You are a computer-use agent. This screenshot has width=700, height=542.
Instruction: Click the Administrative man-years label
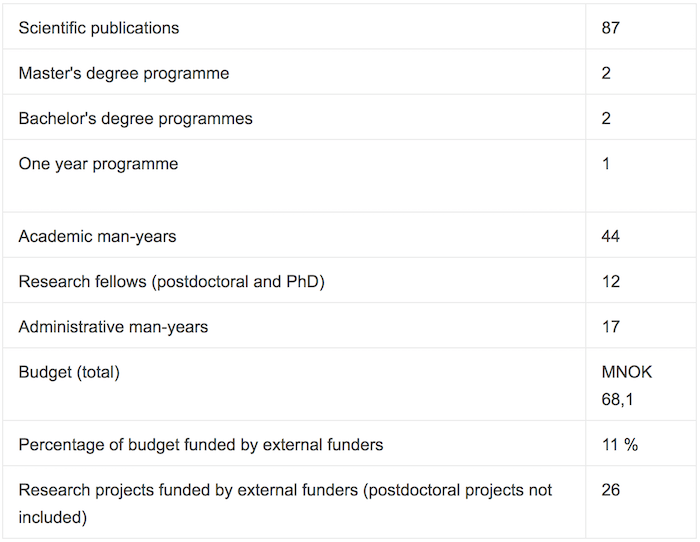tap(113, 327)
